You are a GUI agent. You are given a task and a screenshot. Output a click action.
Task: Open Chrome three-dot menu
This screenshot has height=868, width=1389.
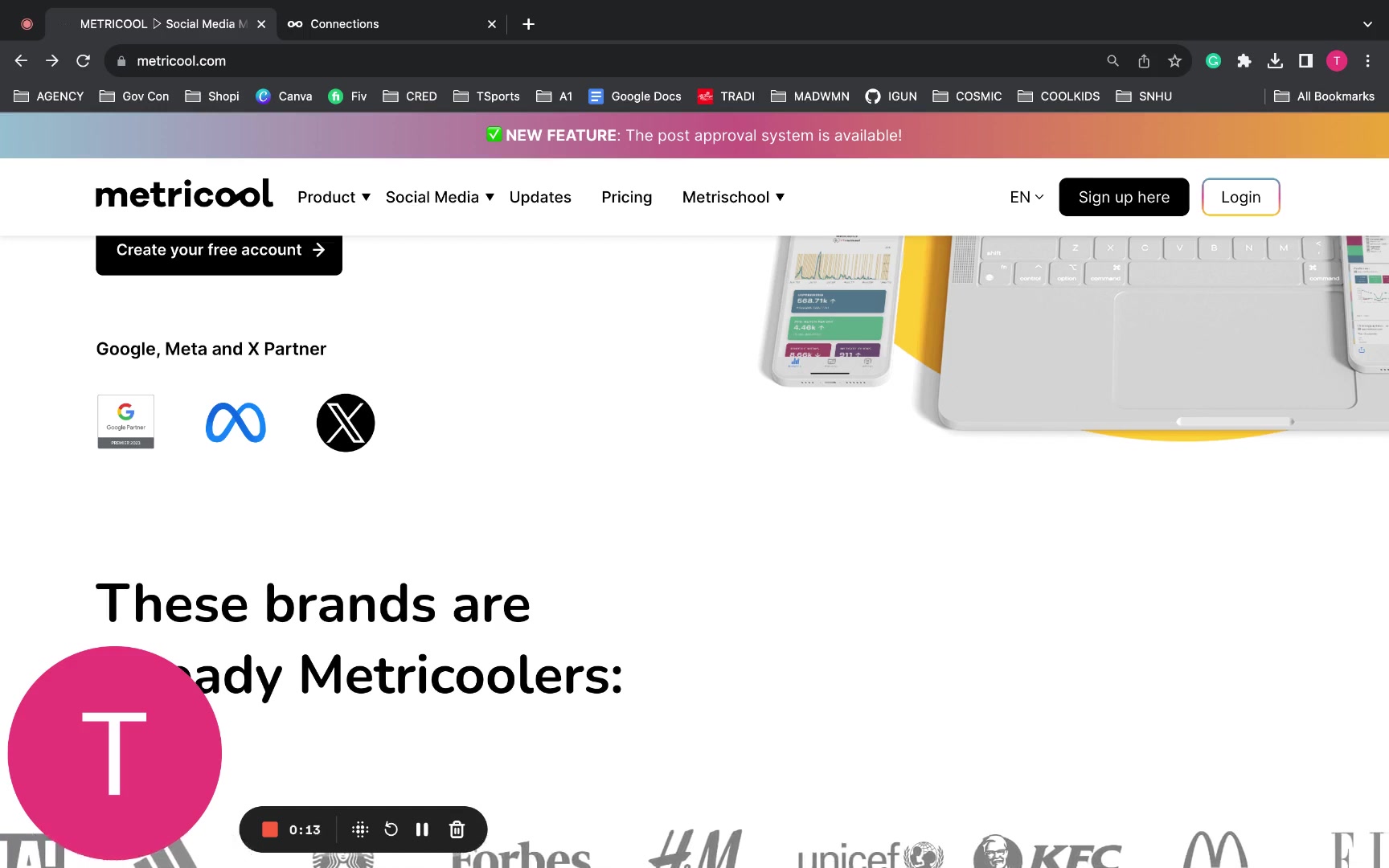click(1367, 60)
